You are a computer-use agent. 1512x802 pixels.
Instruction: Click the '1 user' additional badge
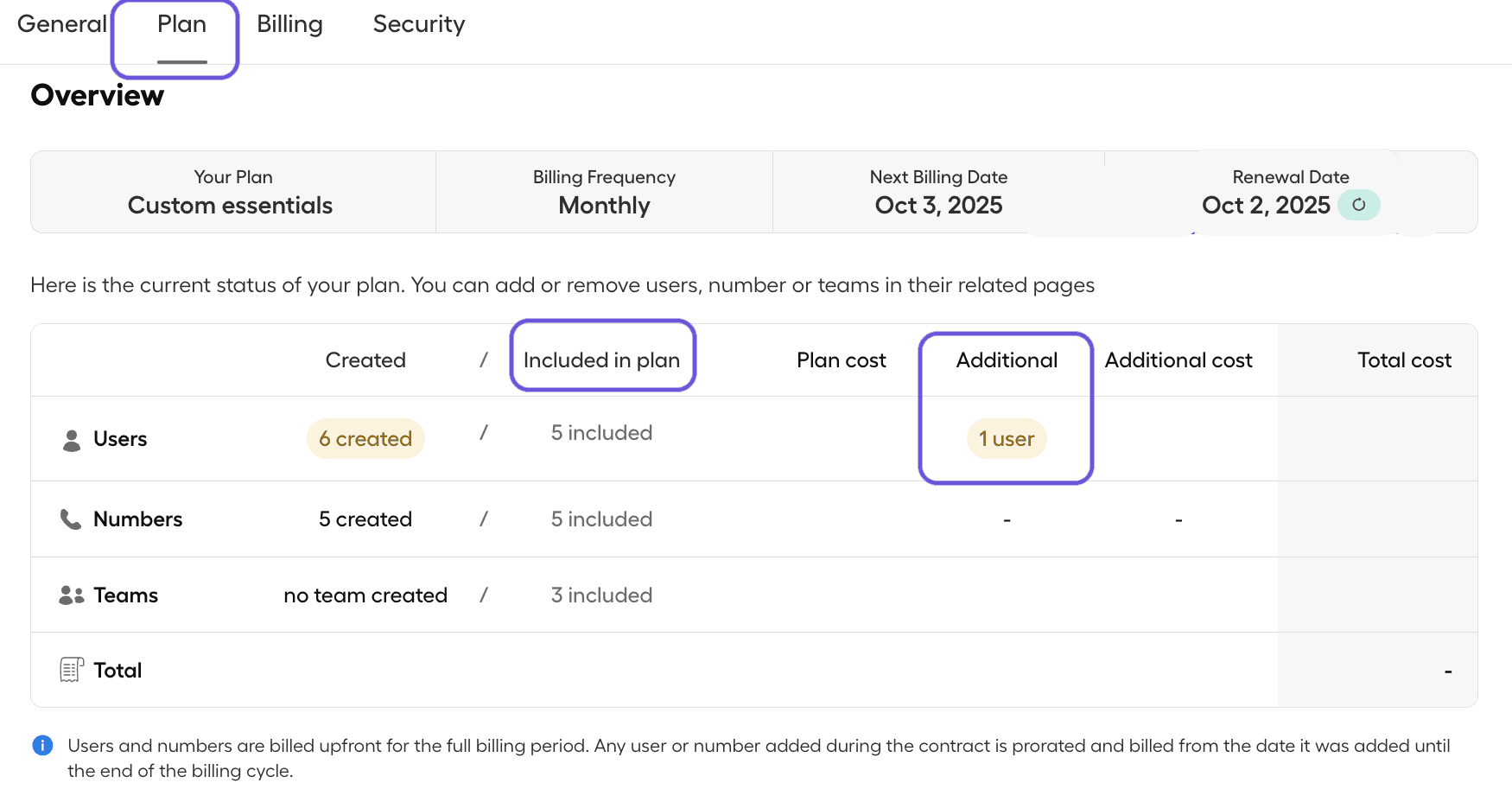click(x=1007, y=439)
